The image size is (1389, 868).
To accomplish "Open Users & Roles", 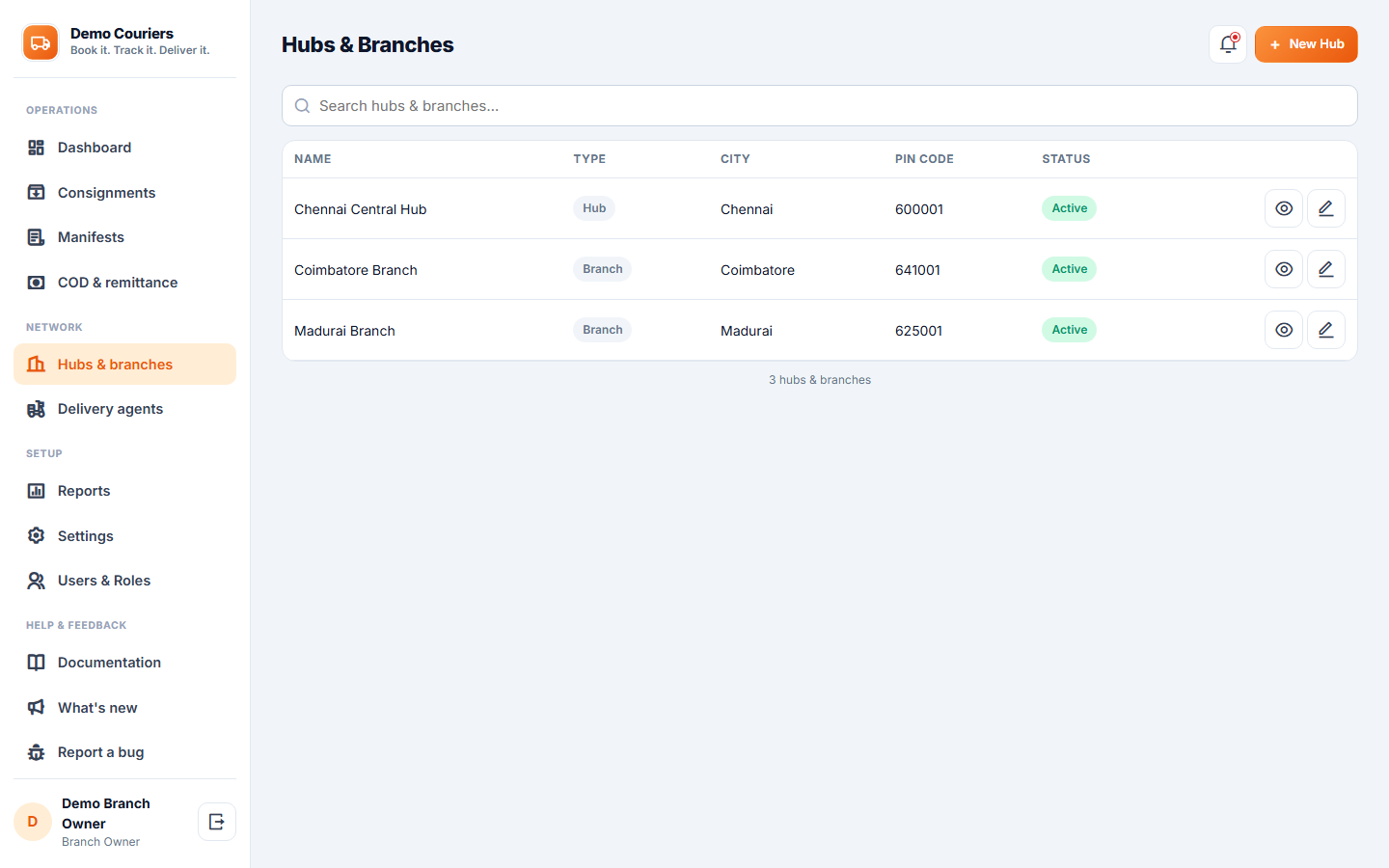I will pyautogui.click(x=124, y=581).
